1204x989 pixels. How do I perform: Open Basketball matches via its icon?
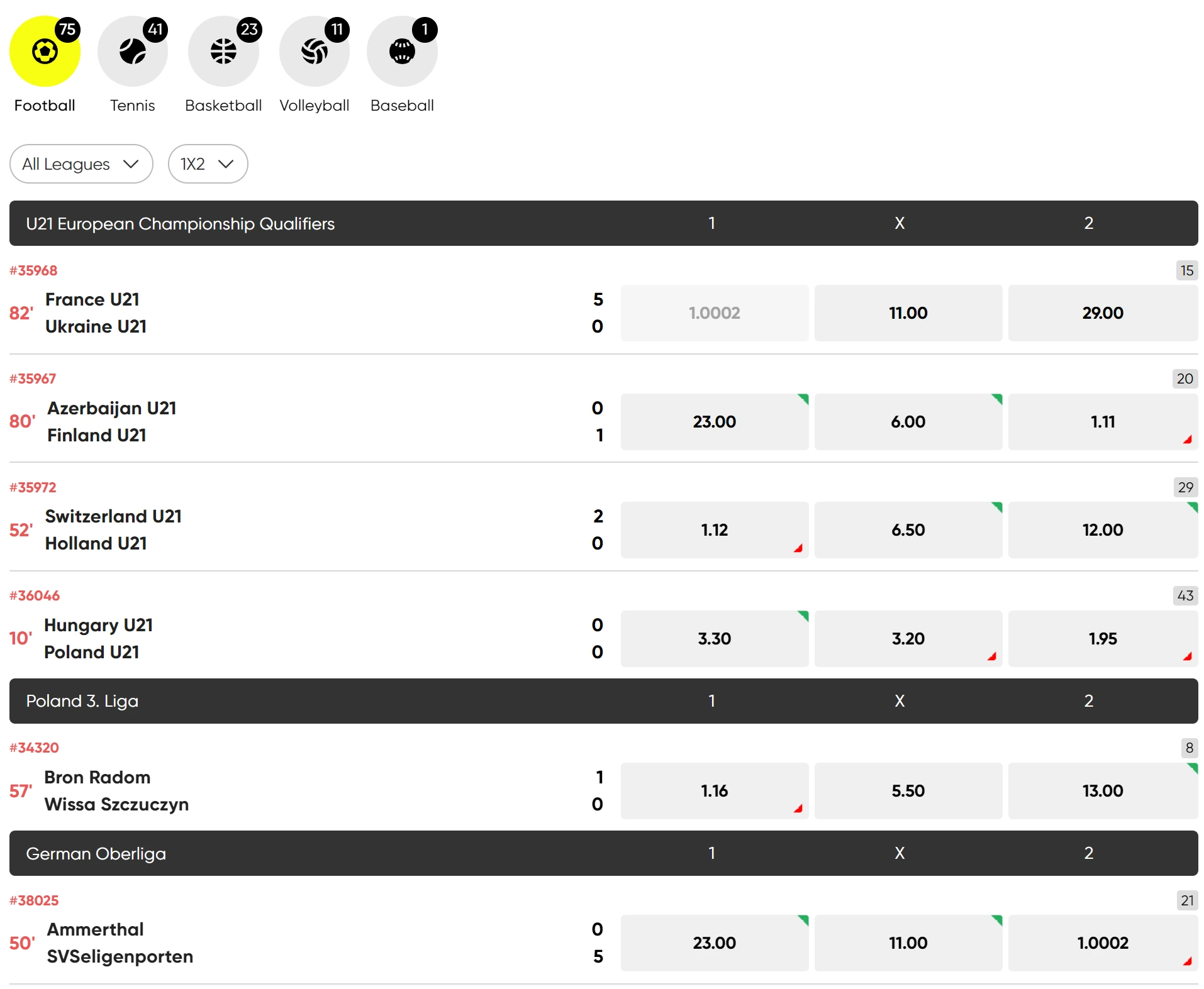(x=223, y=50)
